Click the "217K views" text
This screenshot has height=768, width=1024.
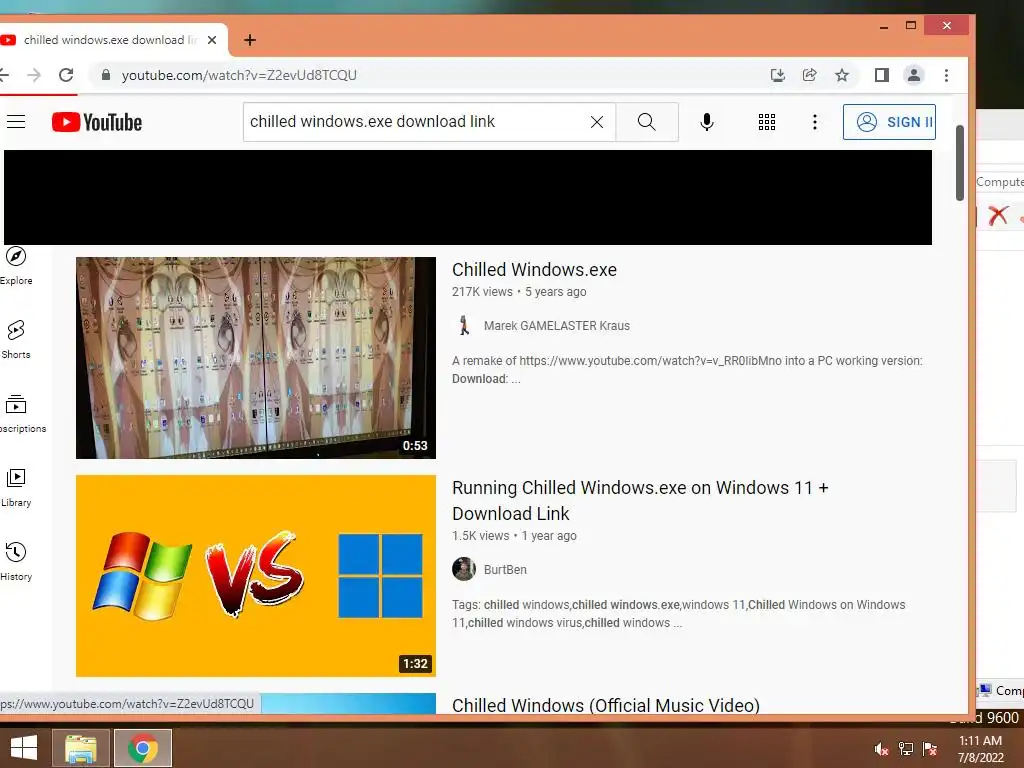(x=482, y=292)
